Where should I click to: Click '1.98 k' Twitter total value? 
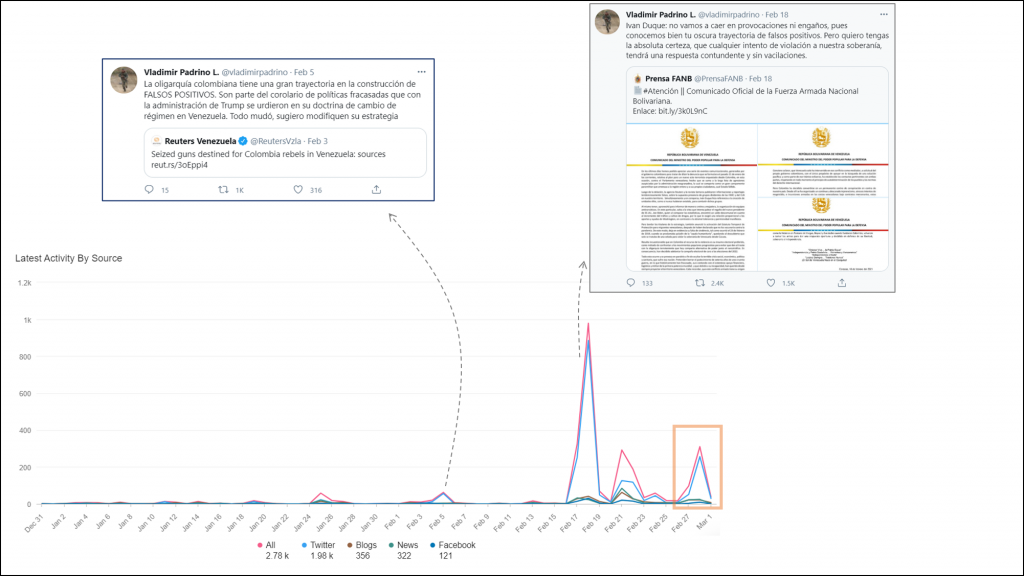(321, 556)
